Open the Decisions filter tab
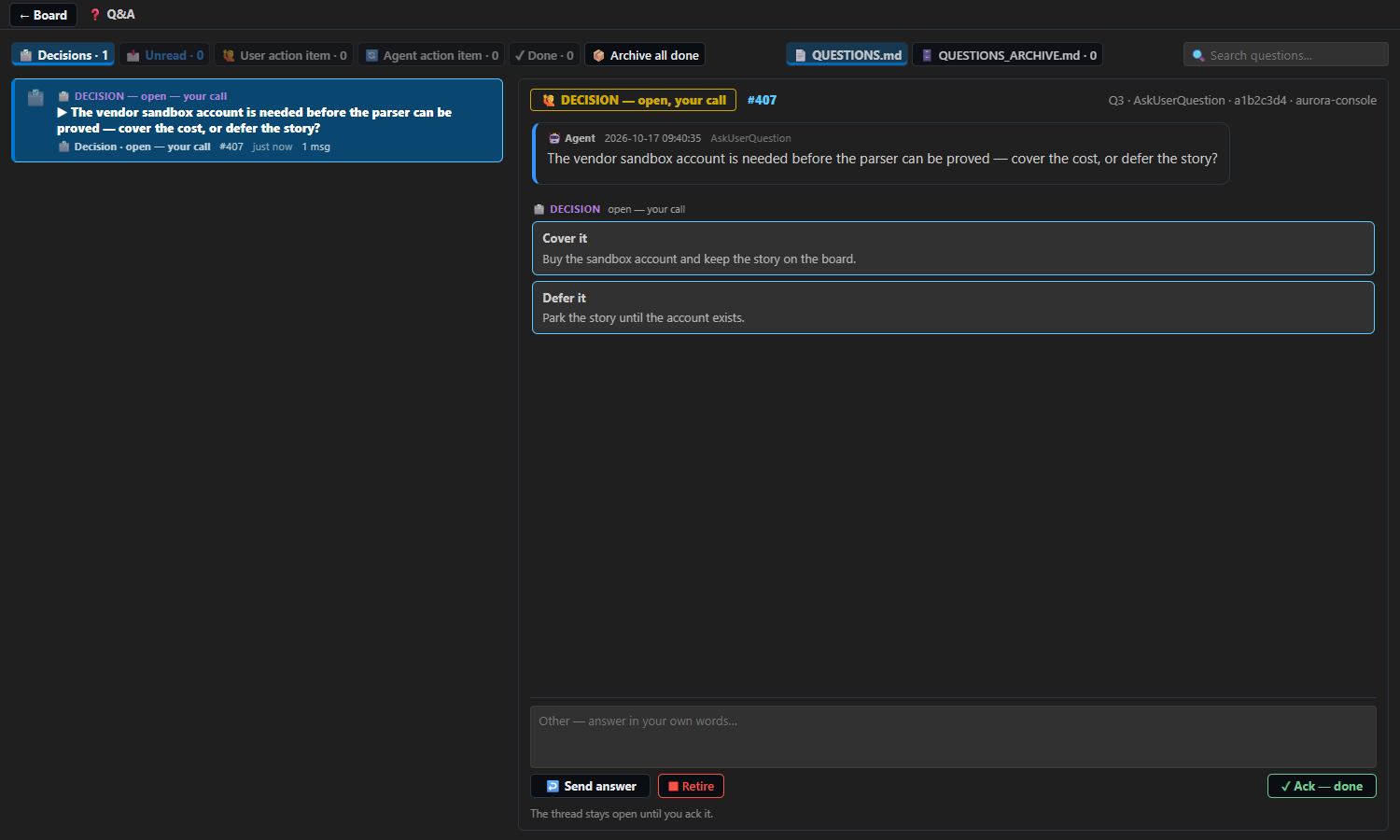1400x840 pixels. [x=63, y=55]
